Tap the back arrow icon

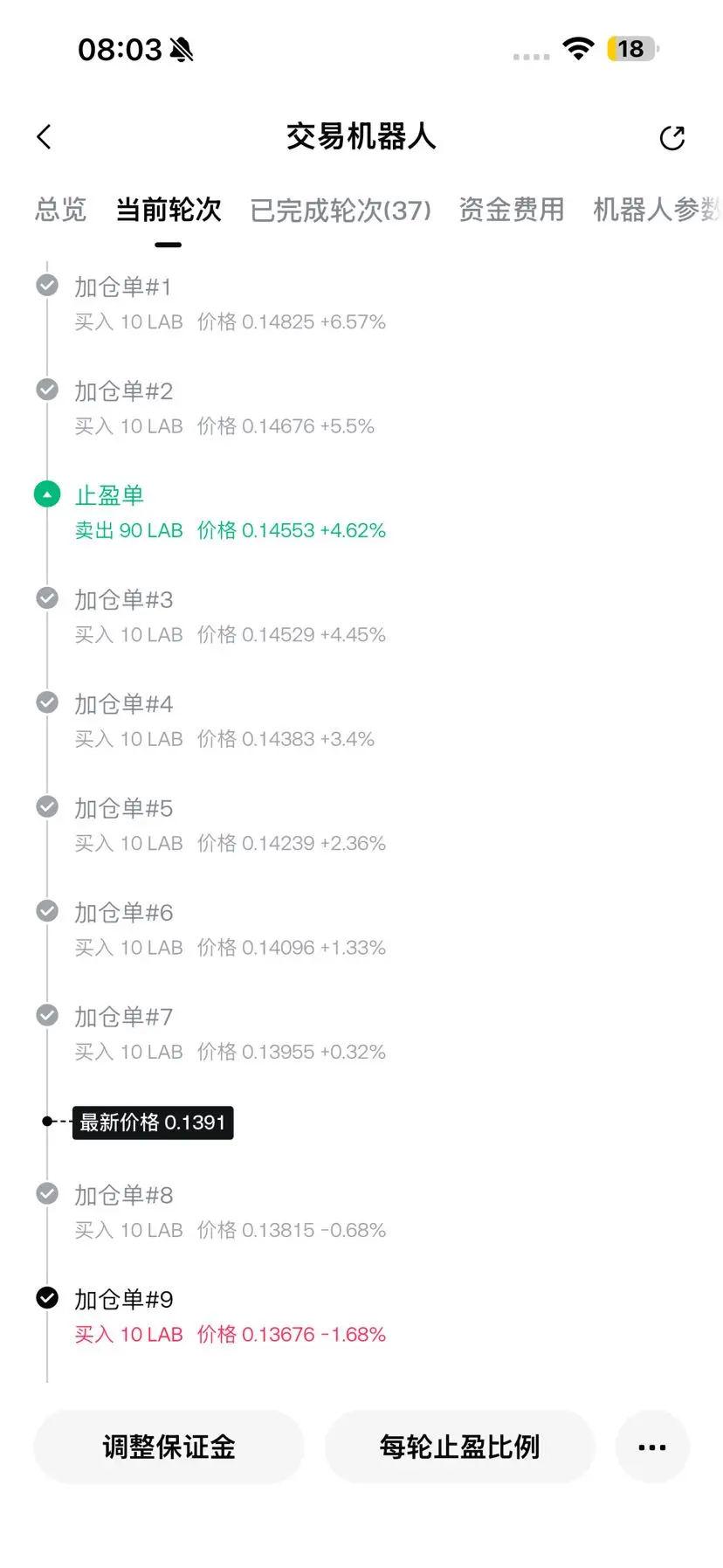coord(45,137)
